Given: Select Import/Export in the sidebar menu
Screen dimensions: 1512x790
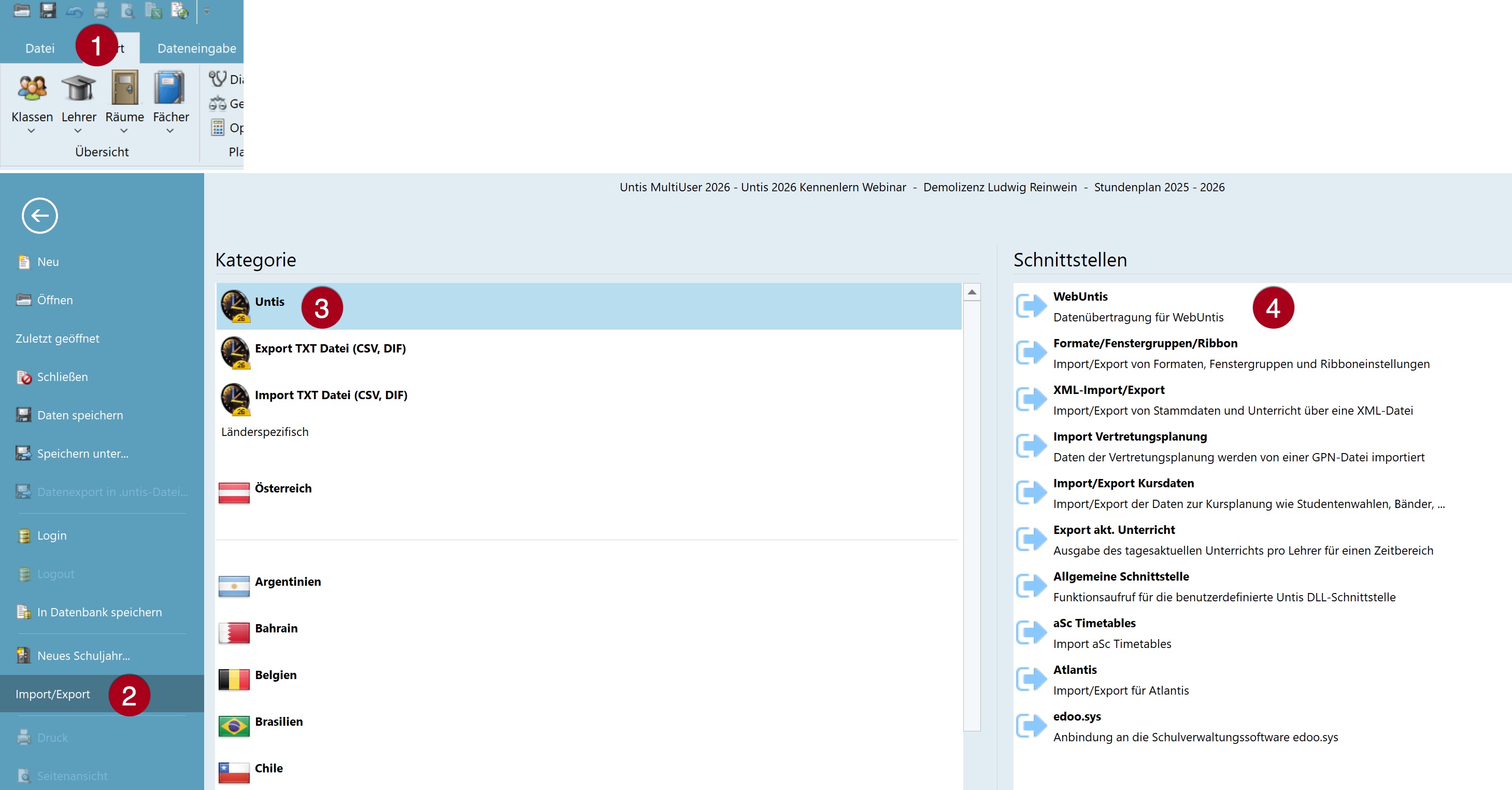Looking at the screenshot, I should (53, 694).
